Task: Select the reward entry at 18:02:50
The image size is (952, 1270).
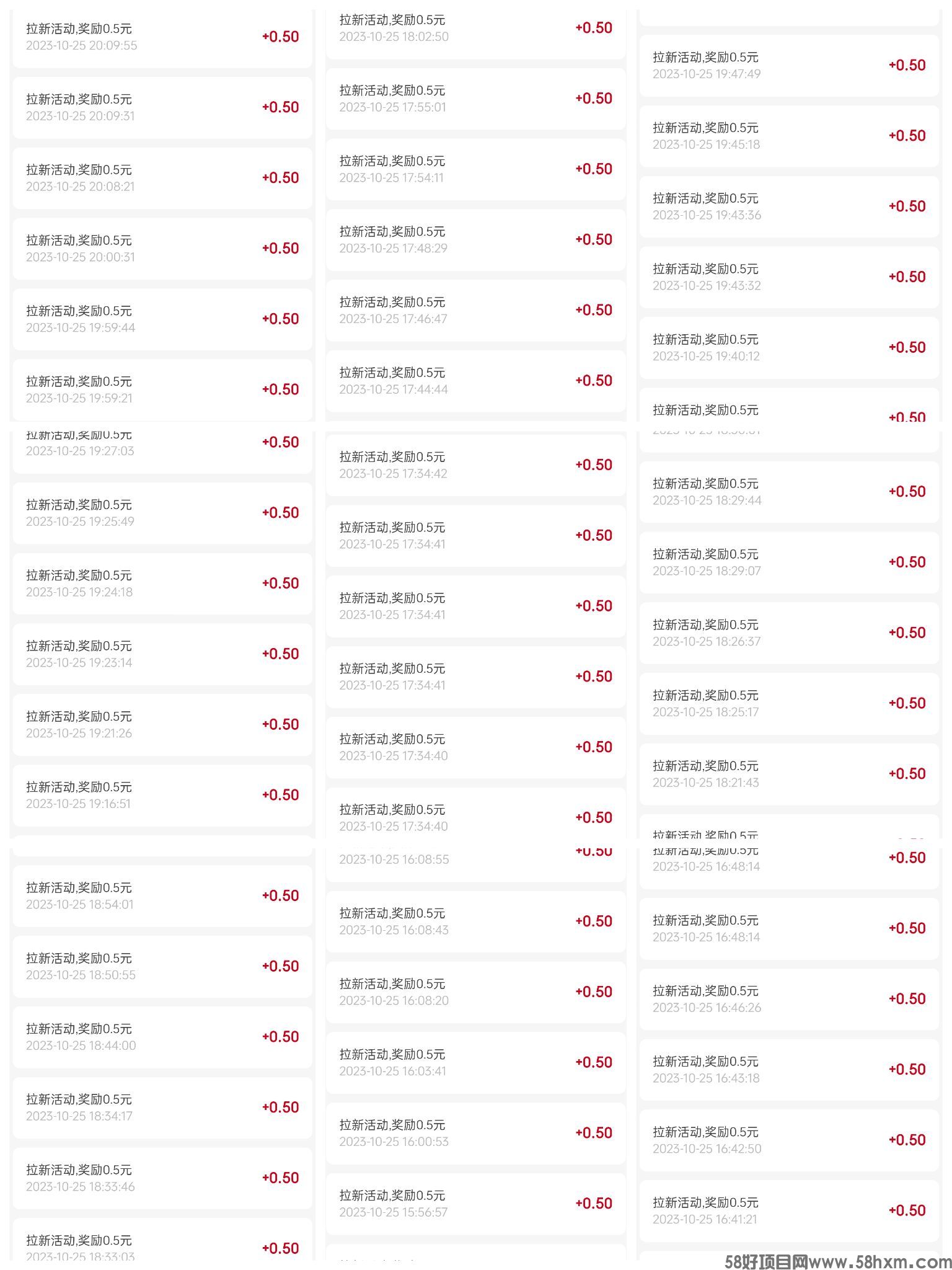Action: 476,30
